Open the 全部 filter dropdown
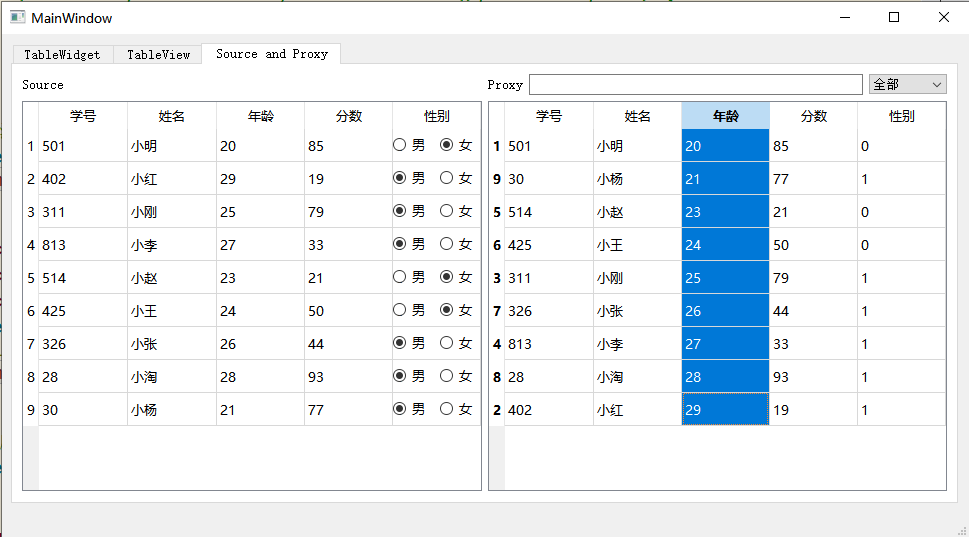The height and width of the screenshot is (537, 969). (907, 85)
